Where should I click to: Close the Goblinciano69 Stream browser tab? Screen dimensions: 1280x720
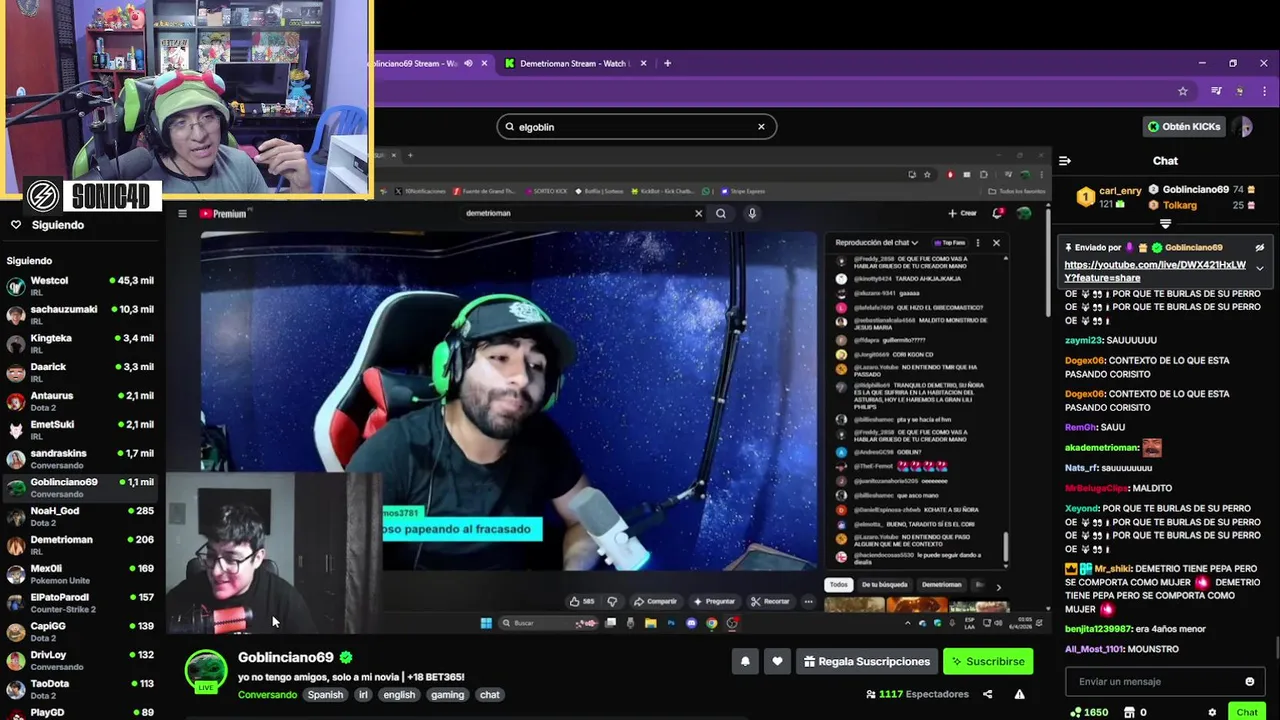[484, 63]
